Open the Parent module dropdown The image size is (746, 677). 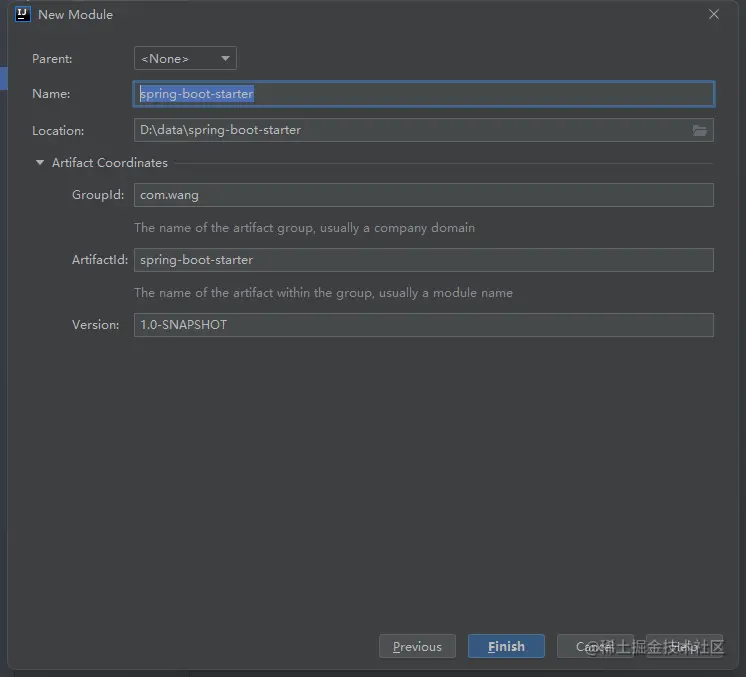(x=185, y=59)
